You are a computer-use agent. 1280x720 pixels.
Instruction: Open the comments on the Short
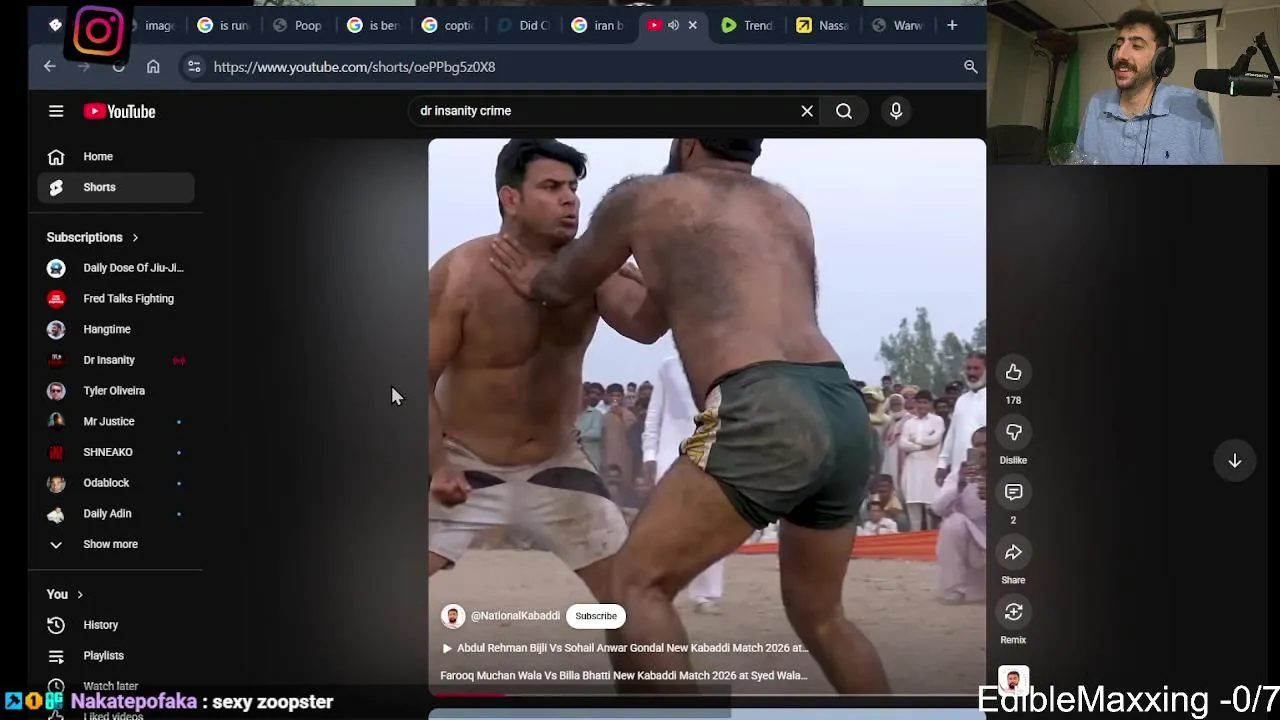1013,492
